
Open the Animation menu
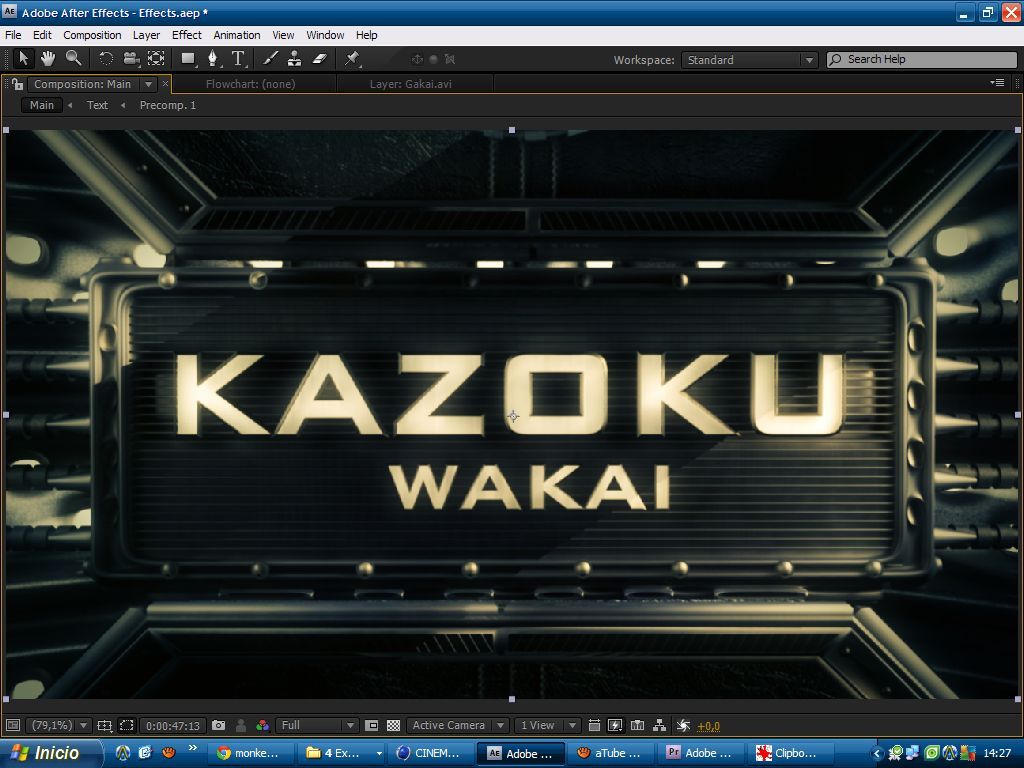[x=236, y=35]
